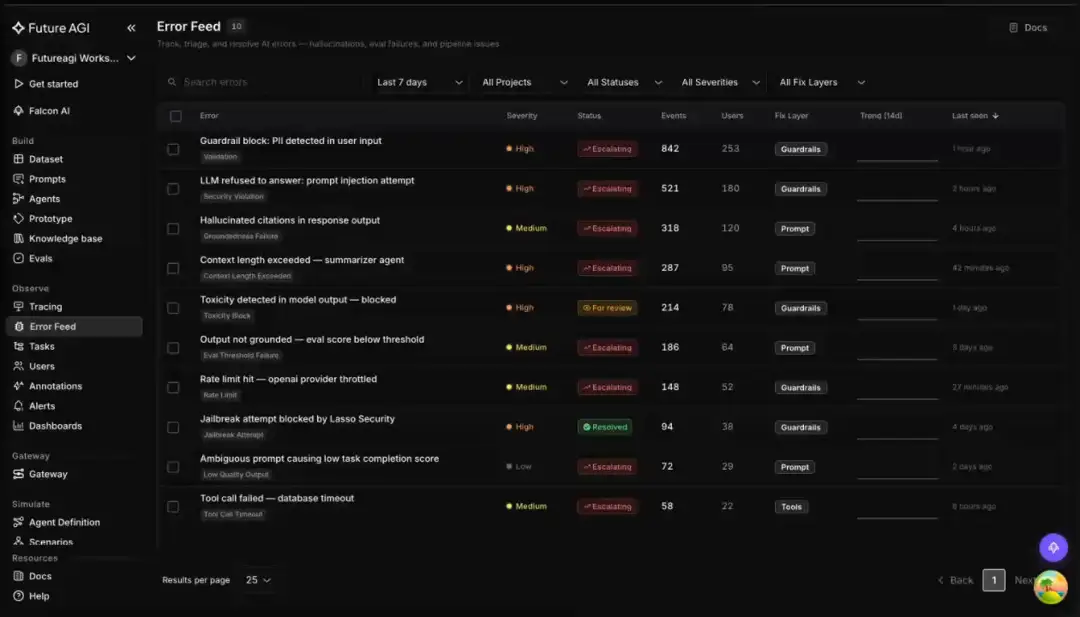Open the purple floating assistant button

(x=1053, y=548)
